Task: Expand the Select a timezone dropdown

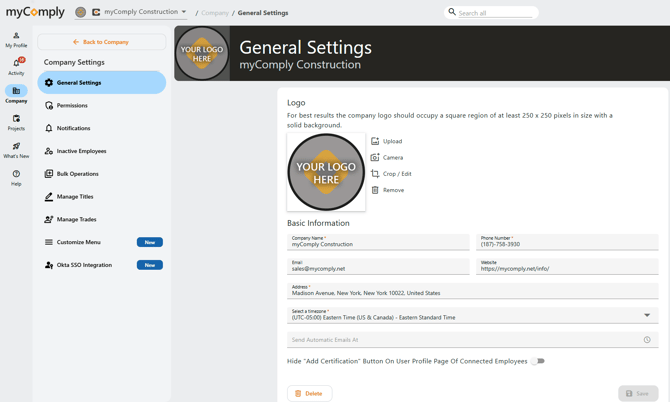Action: (x=647, y=315)
